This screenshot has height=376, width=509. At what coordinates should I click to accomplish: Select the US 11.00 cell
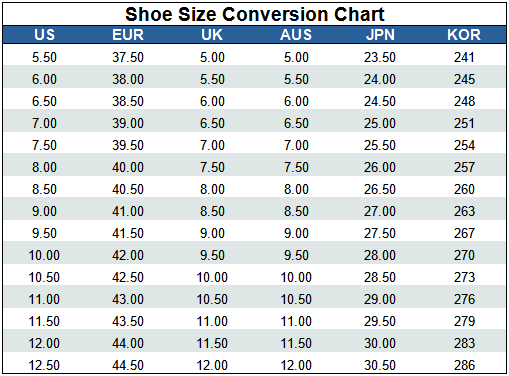click(44, 299)
